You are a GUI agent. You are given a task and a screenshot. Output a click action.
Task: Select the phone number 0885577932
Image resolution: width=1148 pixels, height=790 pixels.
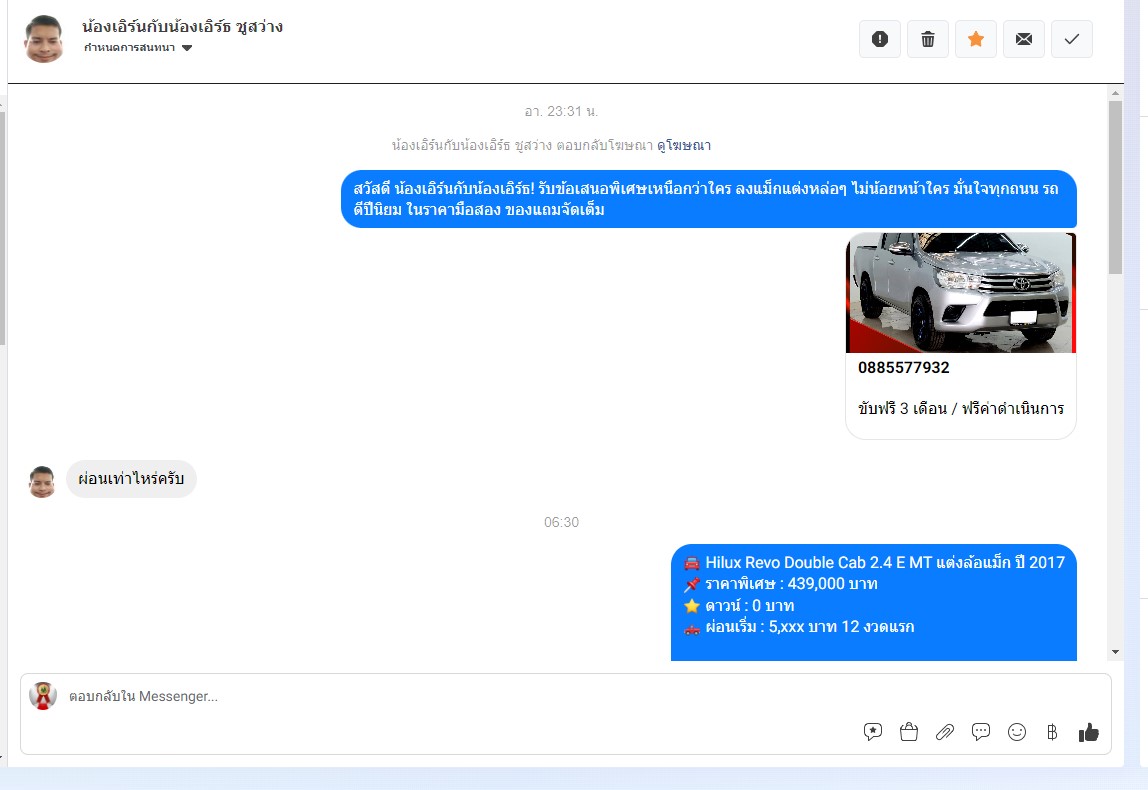(x=903, y=368)
